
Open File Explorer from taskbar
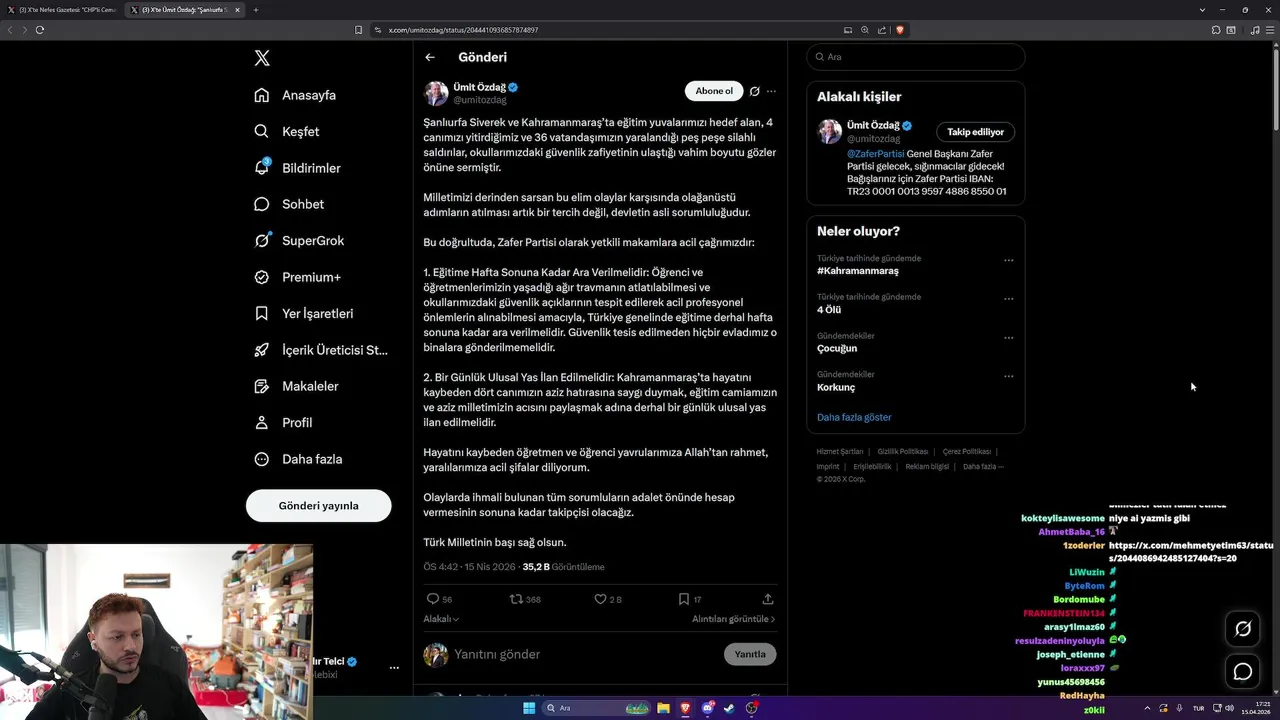click(x=663, y=708)
